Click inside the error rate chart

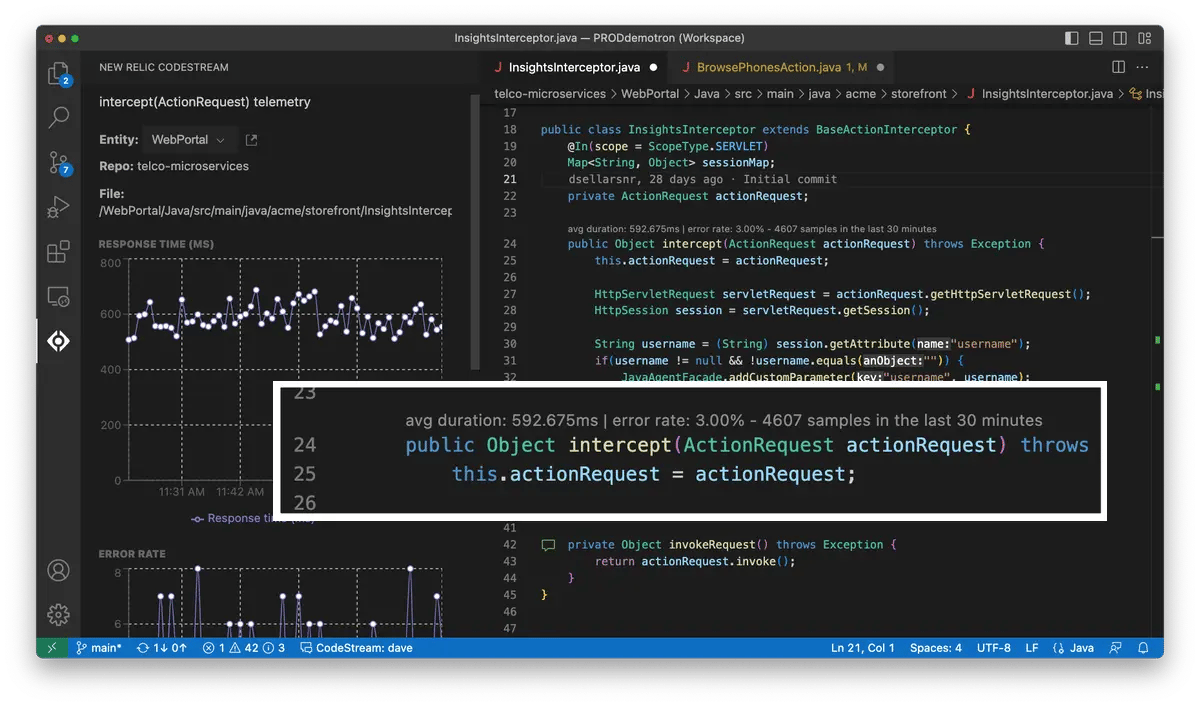pyautogui.click(x=284, y=602)
